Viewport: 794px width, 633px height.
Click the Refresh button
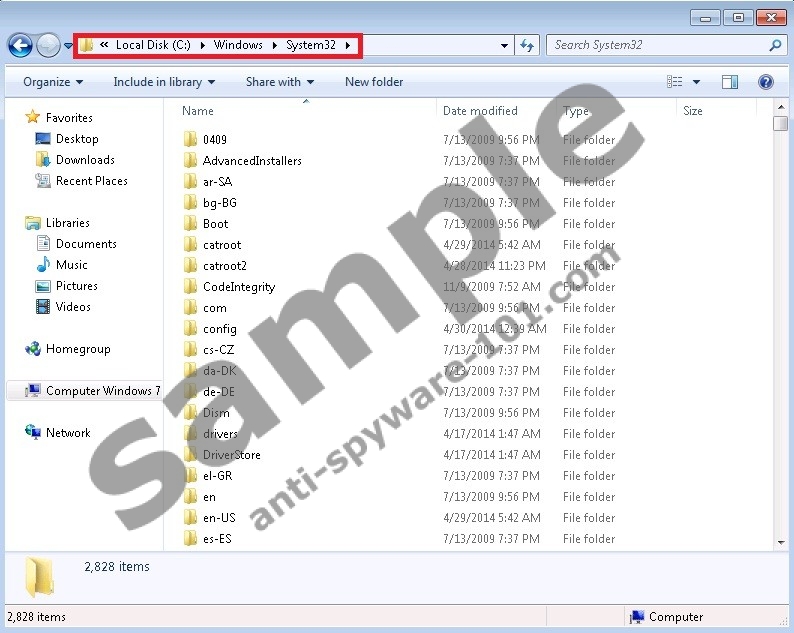click(x=527, y=46)
